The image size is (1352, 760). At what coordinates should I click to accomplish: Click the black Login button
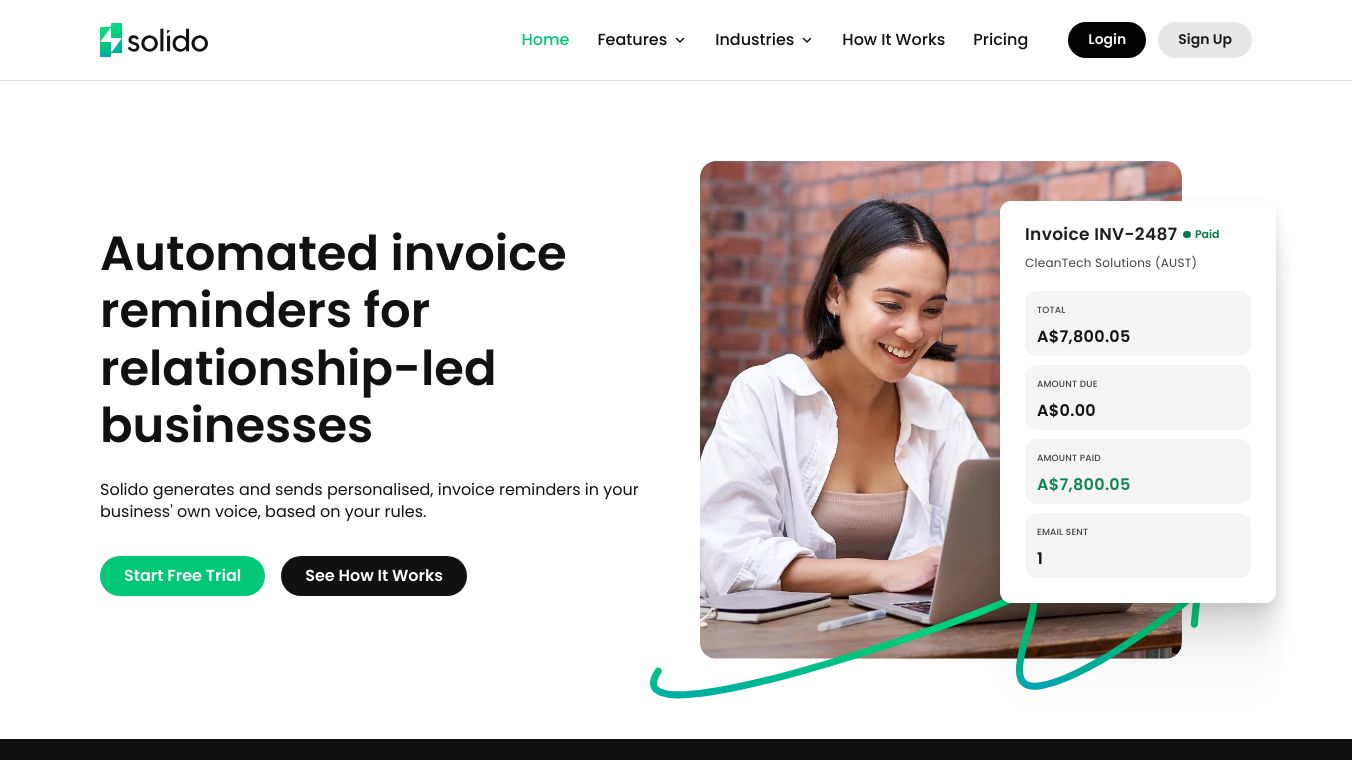1107,40
